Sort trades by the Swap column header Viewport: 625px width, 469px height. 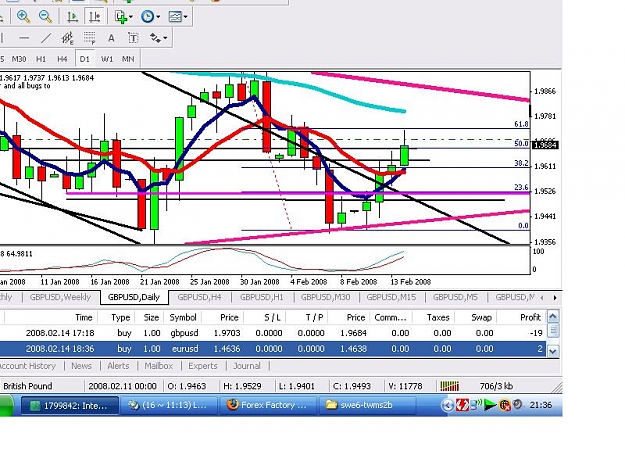(x=476, y=318)
